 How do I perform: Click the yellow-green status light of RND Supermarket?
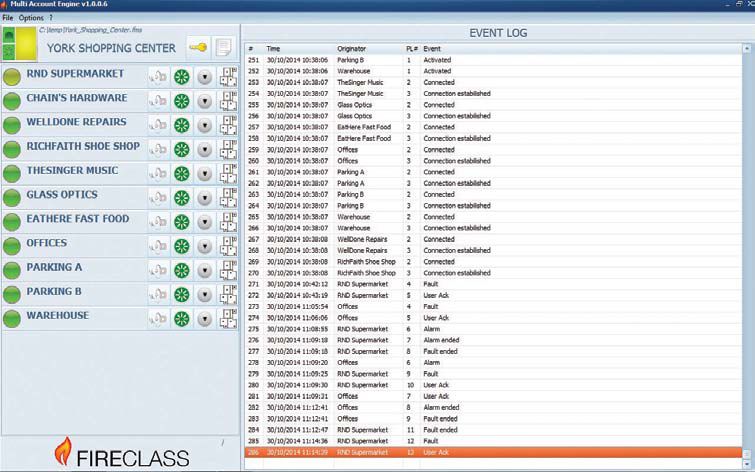click(12, 77)
